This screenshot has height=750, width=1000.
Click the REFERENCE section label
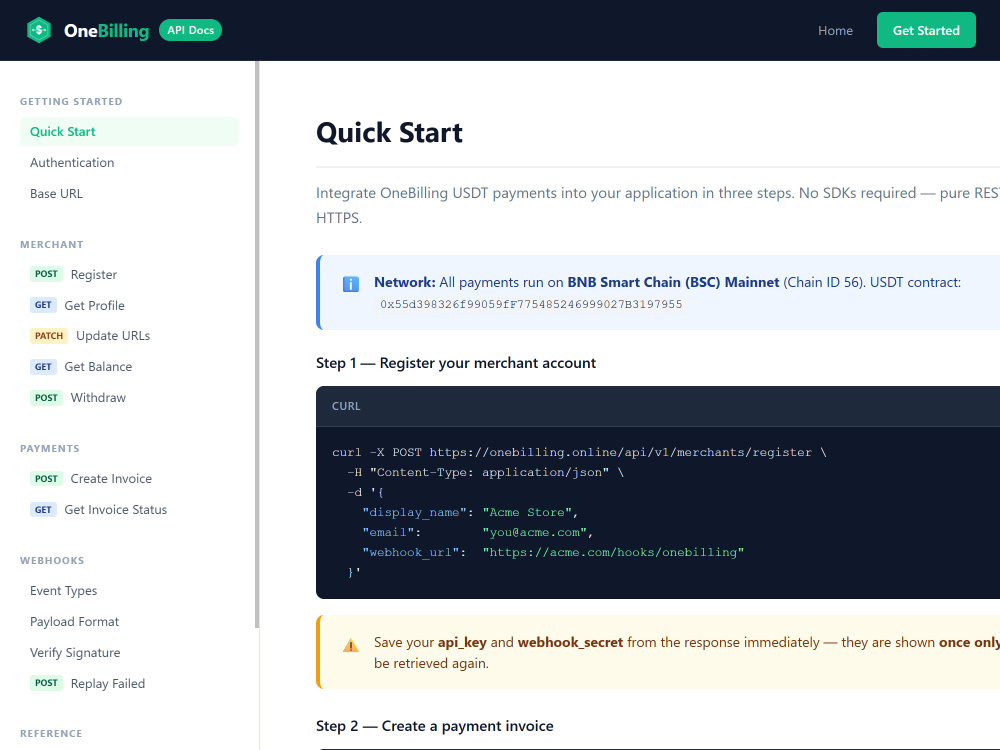point(51,733)
